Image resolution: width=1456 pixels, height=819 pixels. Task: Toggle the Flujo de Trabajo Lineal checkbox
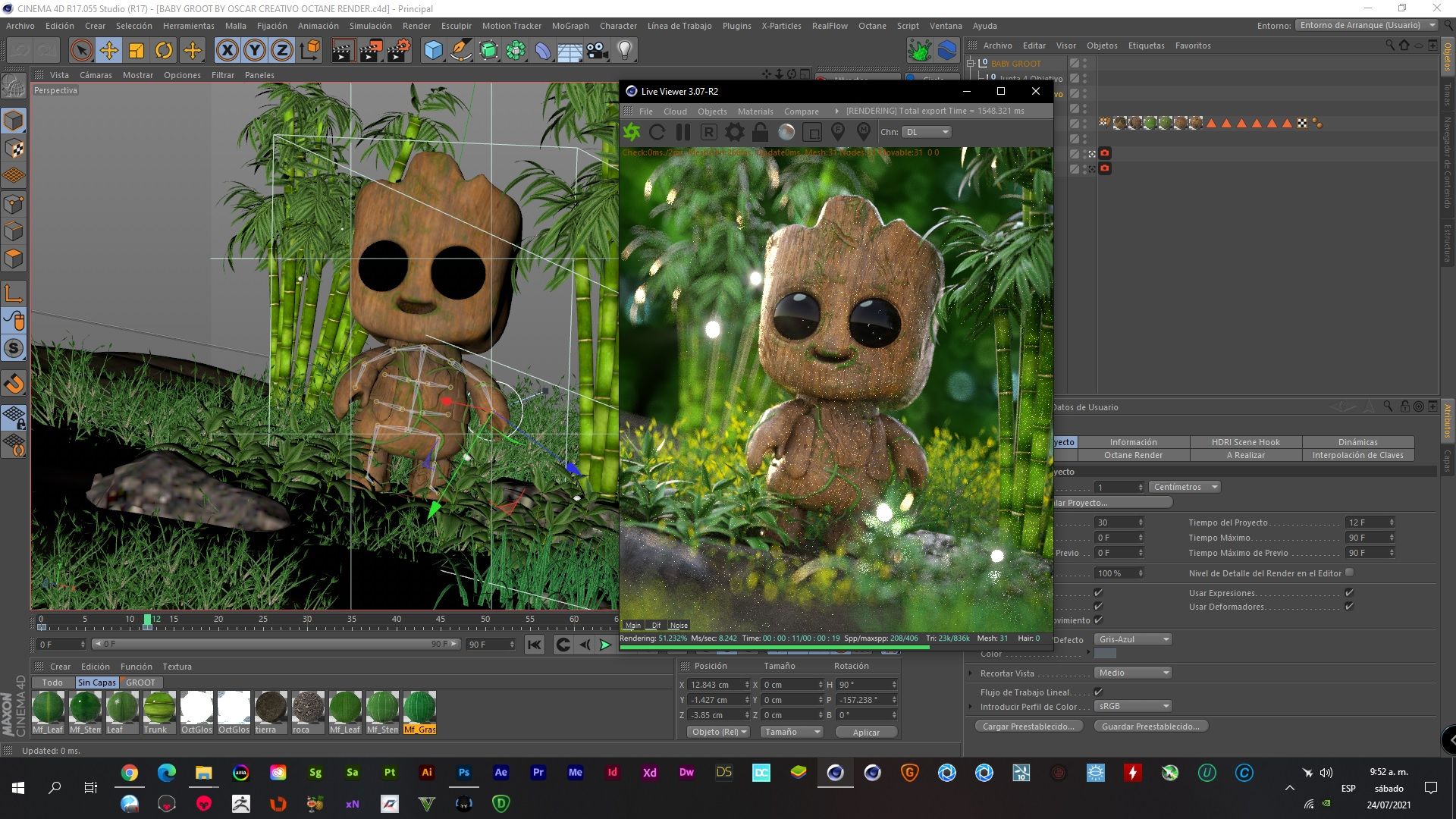click(x=1098, y=692)
